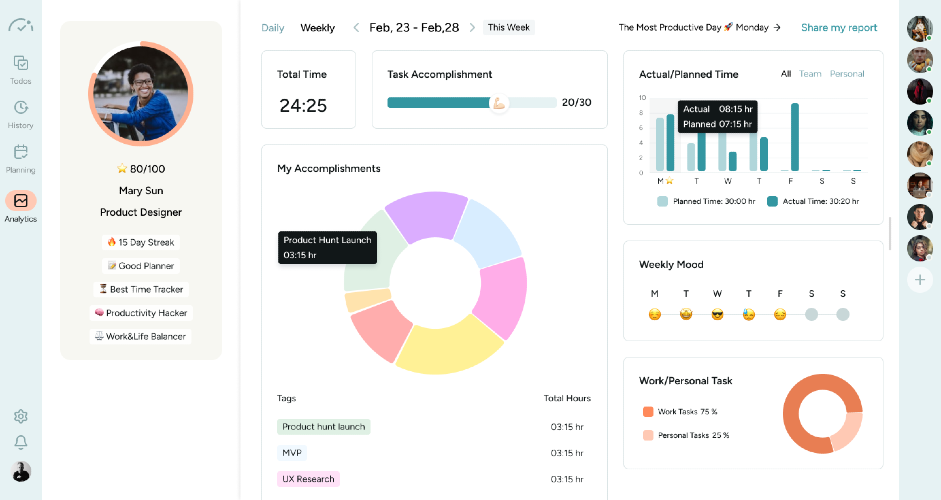941x500 pixels.
Task: Click the add teammate plus icon
Action: coord(919,280)
